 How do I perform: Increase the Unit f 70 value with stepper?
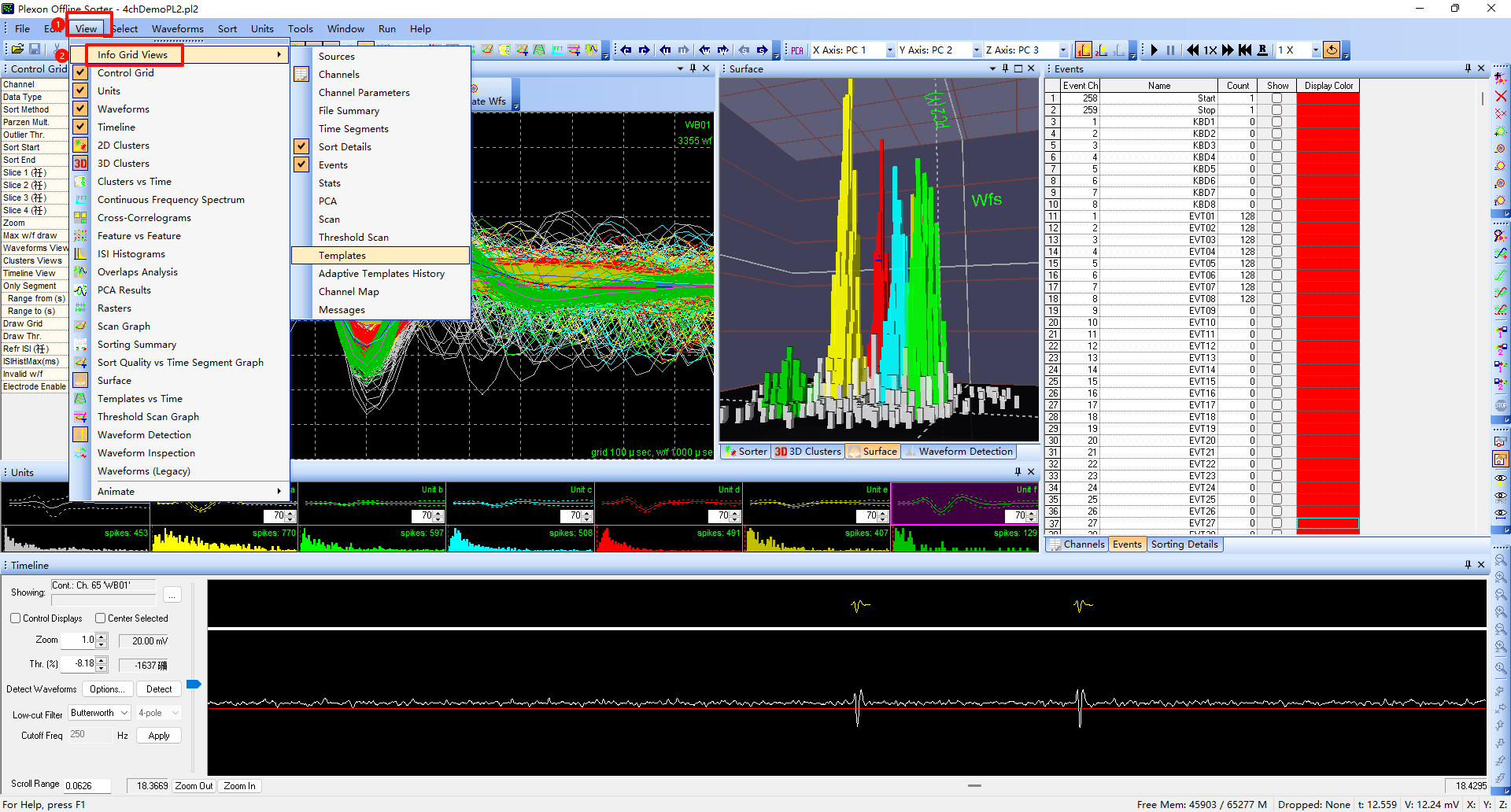[1032, 513]
